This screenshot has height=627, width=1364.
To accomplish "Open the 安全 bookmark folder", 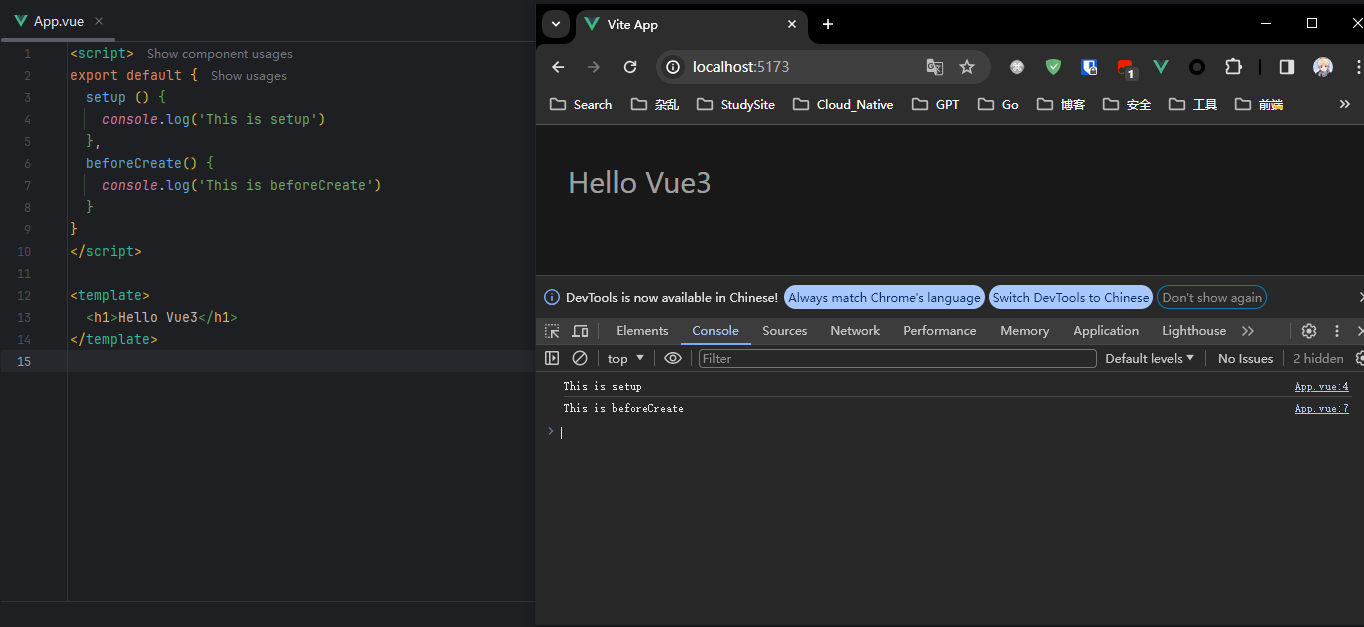I will pyautogui.click(x=1127, y=104).
